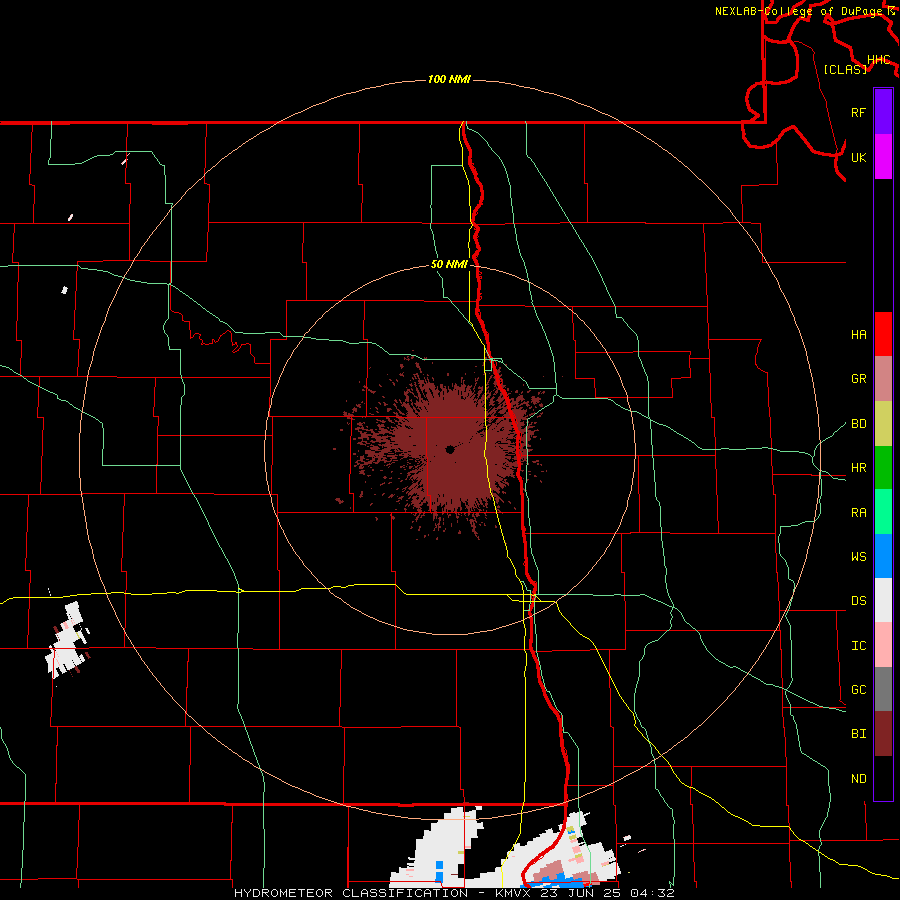Click the WS blue legend swatch
900x900 pixels.
click(883, 556)
